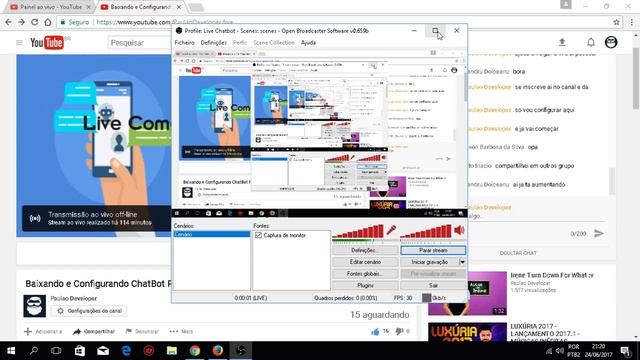The width and height of the screenshot is (640, 360).
Task: Open YouTube account avatar menu
Action: [611, 42]
